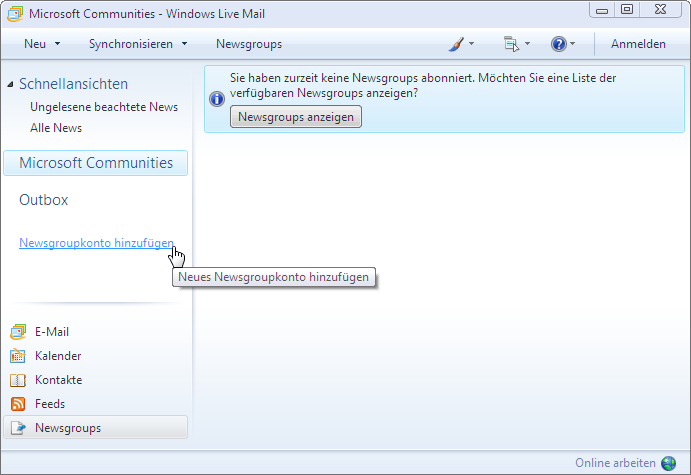Click the Kontakte address book icon
Viewport: 691px width, 475px height.
tap(18, 380)
